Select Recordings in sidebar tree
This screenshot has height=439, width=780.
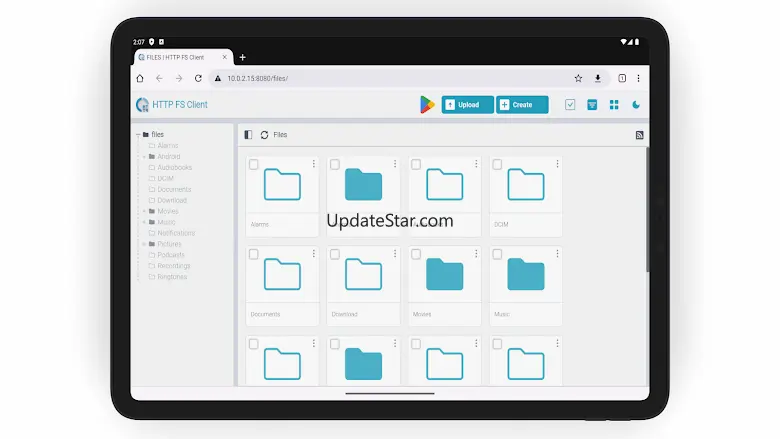[x=174, y=266]
